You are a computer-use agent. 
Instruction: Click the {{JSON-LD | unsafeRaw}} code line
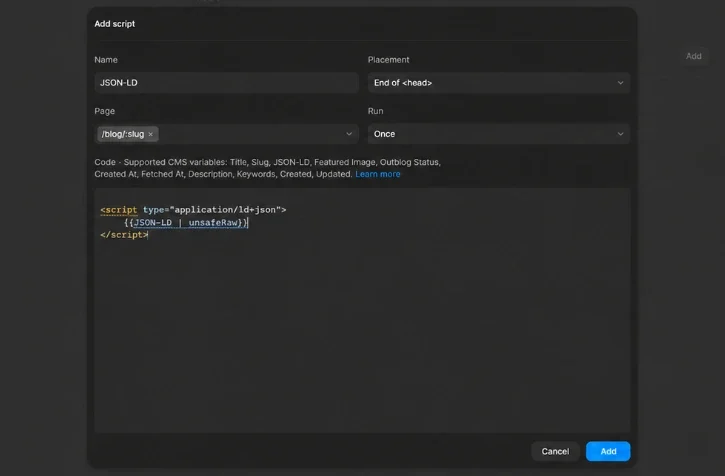tap(186, 223)
